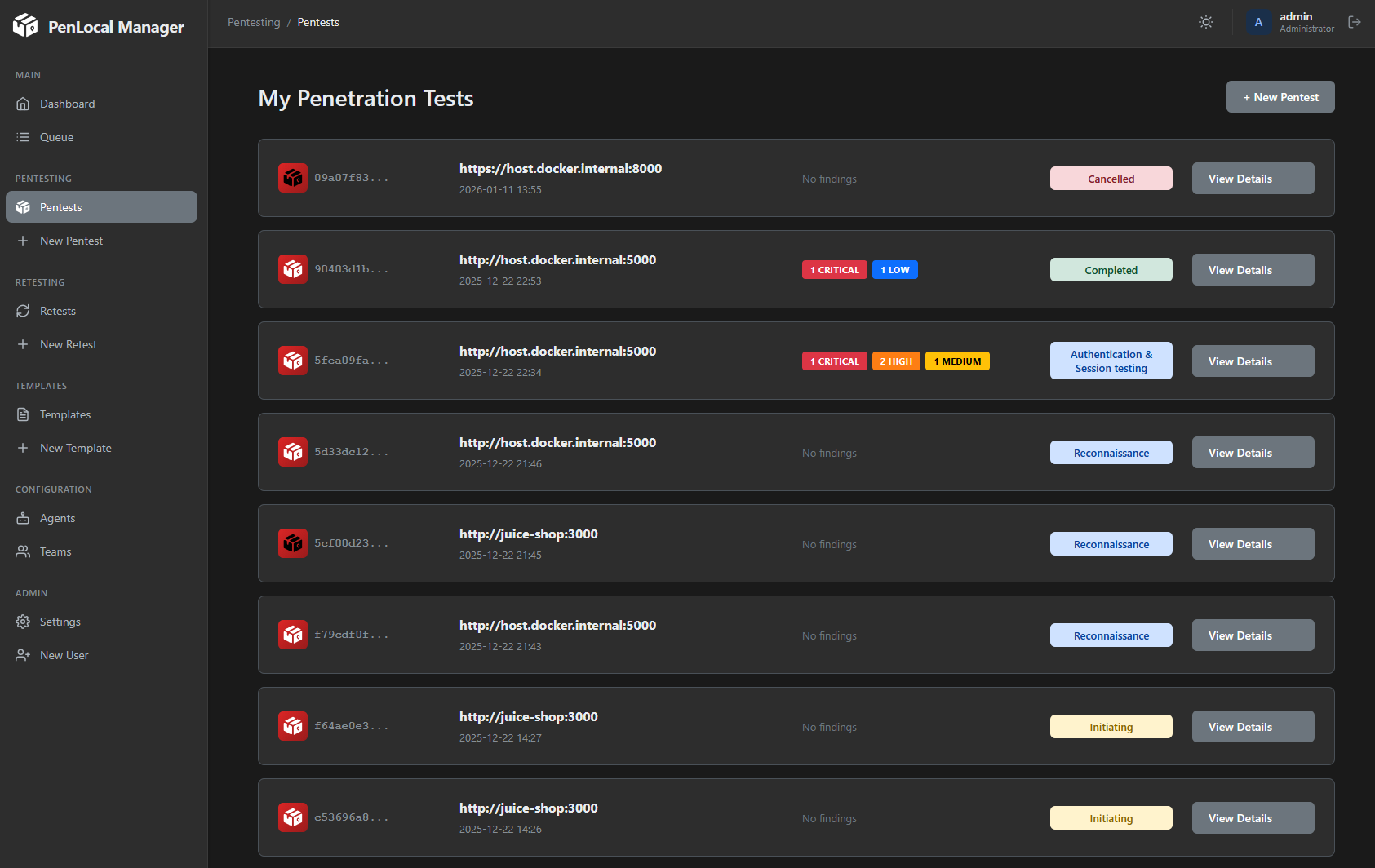
Task: Open the Agents configuration page
Action: click(x=56, y=518)
